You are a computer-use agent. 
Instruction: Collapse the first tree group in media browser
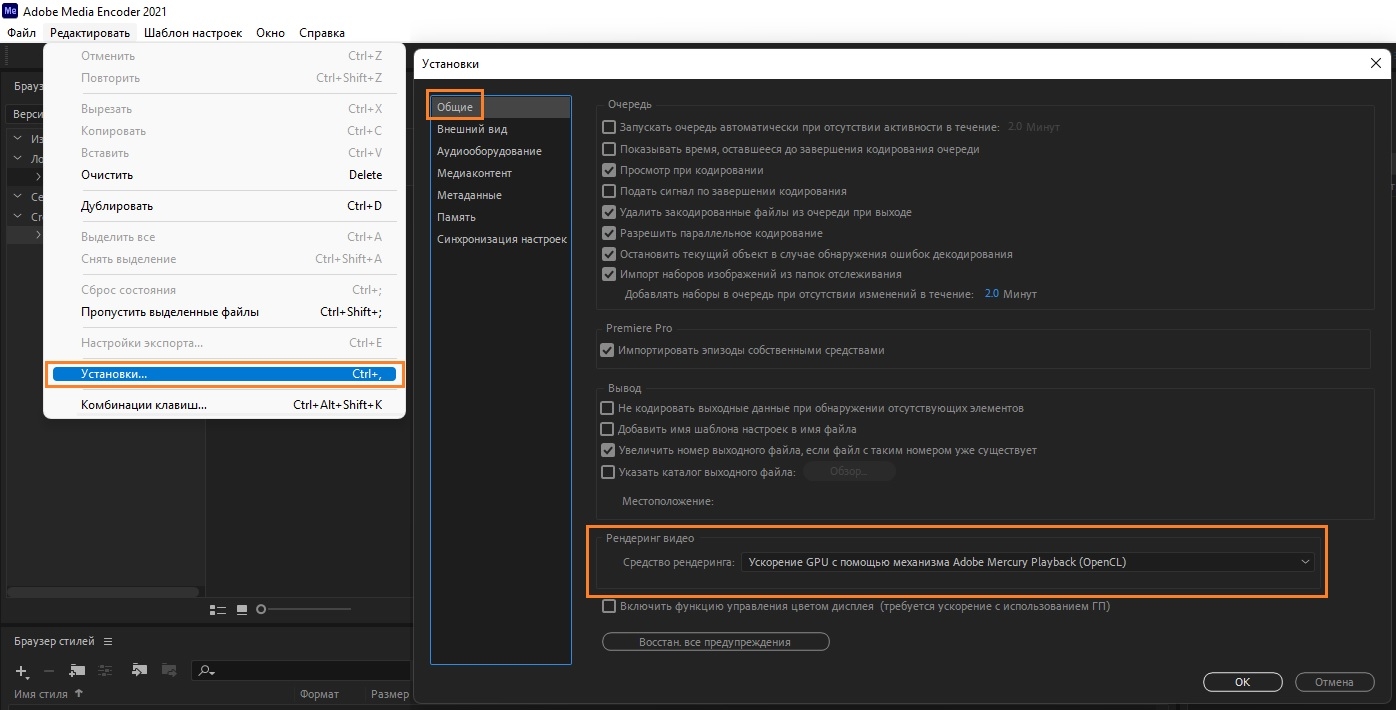tap(17, 139)
